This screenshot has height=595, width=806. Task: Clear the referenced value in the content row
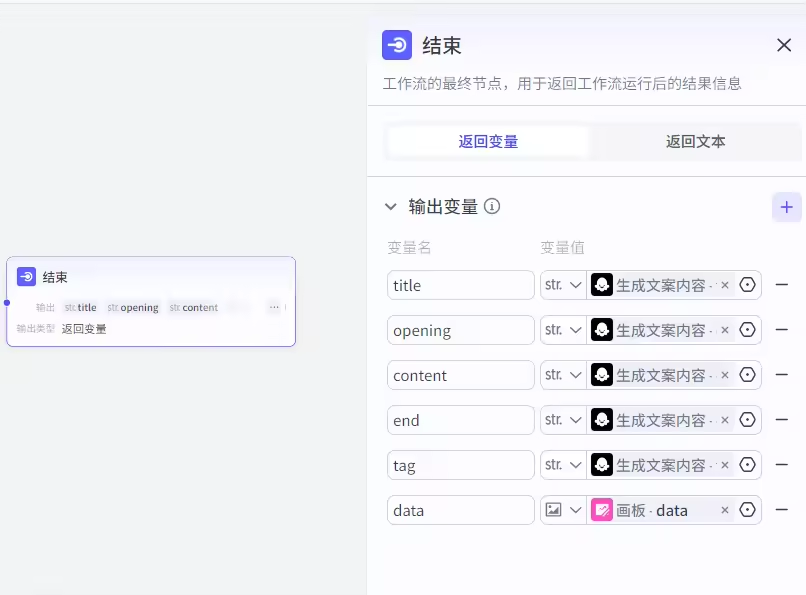(725, 375)
